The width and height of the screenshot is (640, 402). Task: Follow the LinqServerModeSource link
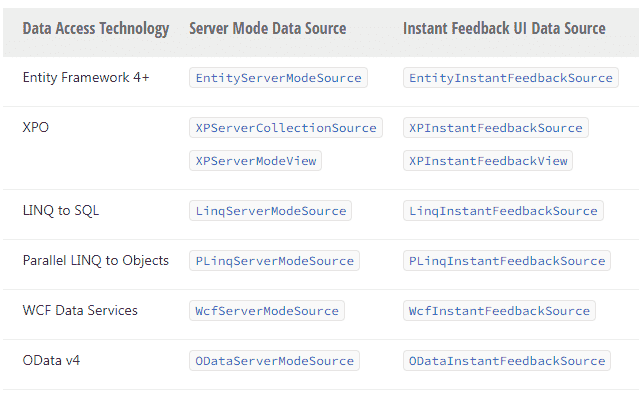[270, 211]
